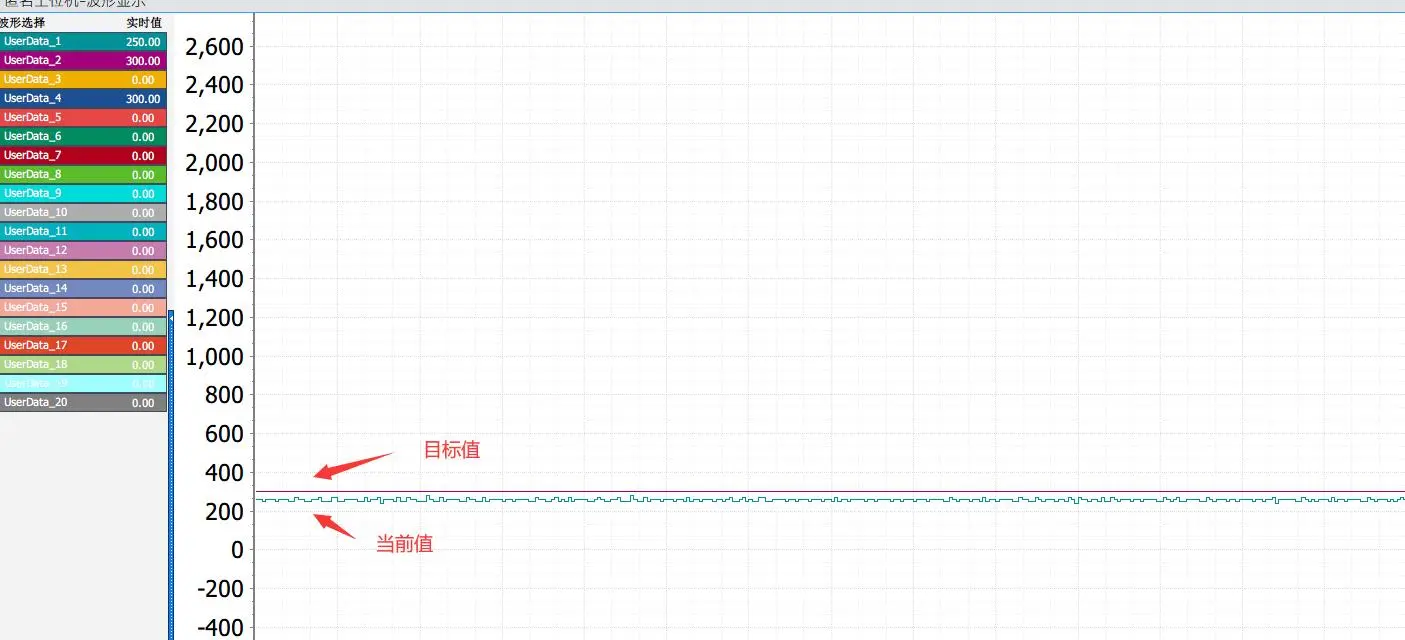1405x640 pixels.
Task: Click the 当前值 annotation label
Action: (x=404, y=545)
